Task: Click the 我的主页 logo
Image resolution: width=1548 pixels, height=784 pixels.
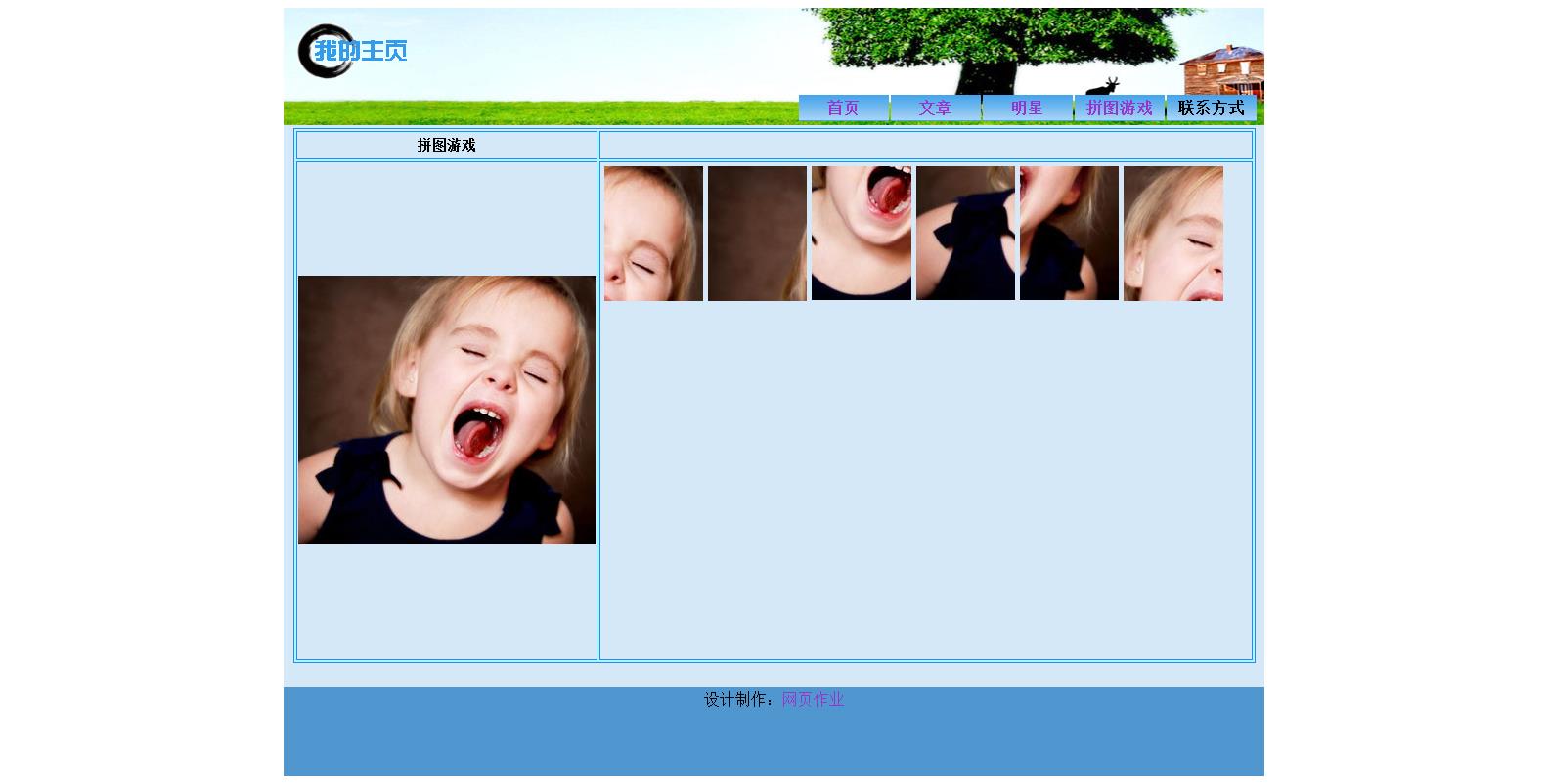Action: [x=352, y=51]
